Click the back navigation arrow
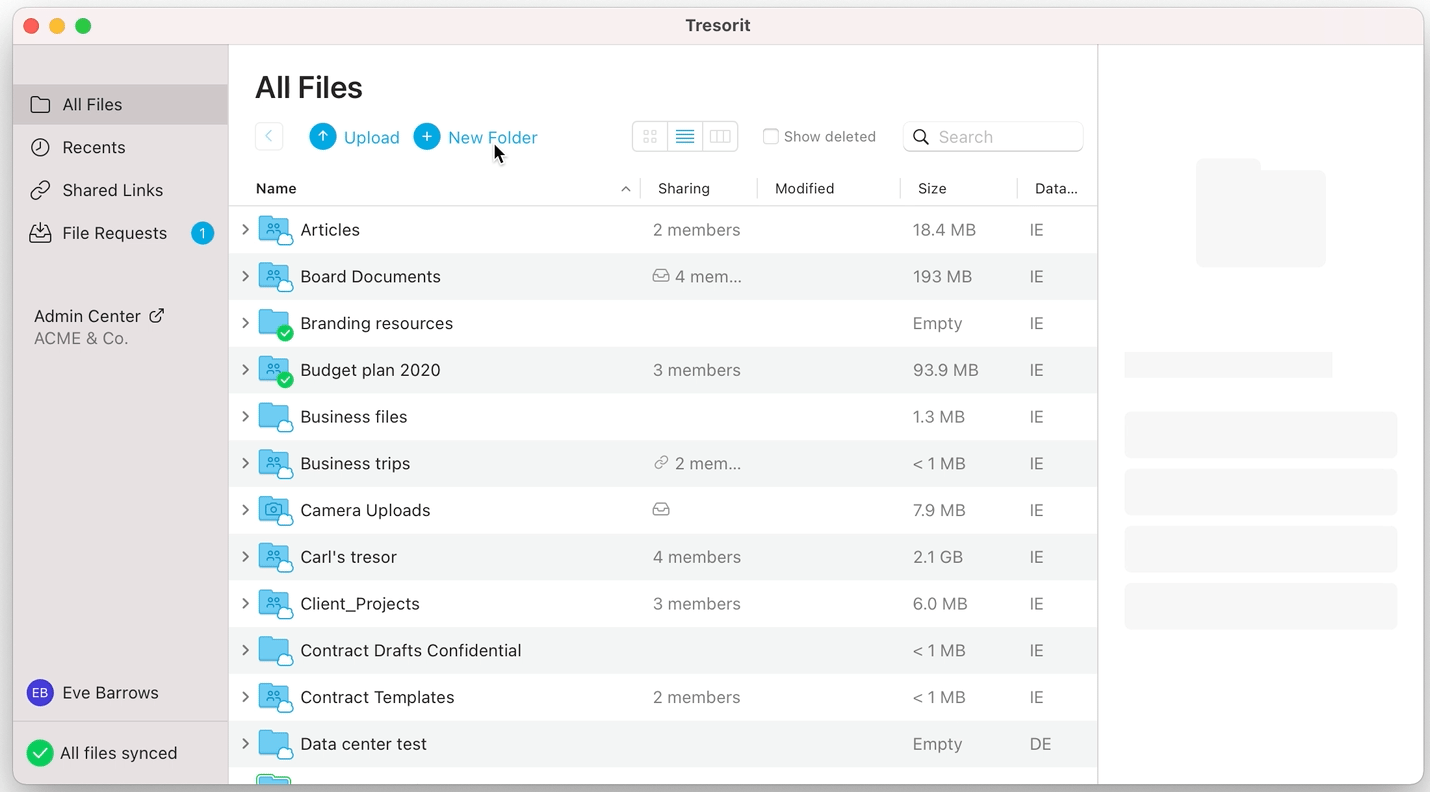 [269, 137]
